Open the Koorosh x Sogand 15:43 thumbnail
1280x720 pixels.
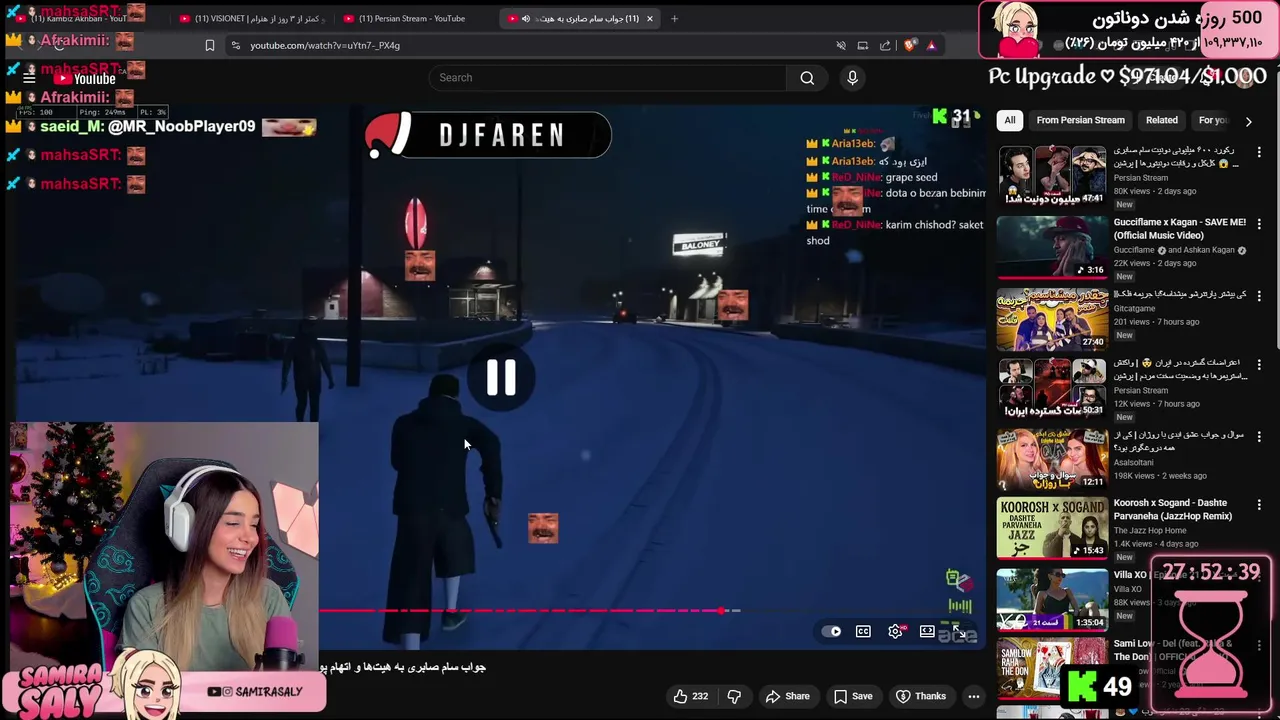click(1052, 528)
